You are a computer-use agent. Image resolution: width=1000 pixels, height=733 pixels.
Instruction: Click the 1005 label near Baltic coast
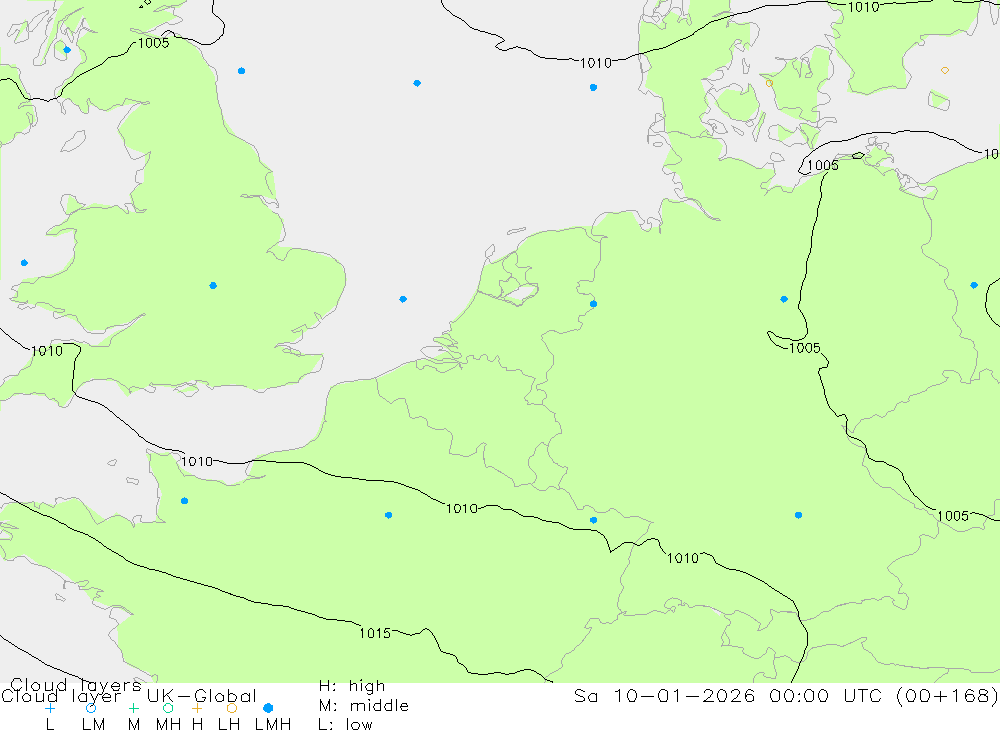pyautogui.click(x=823, y=165)
